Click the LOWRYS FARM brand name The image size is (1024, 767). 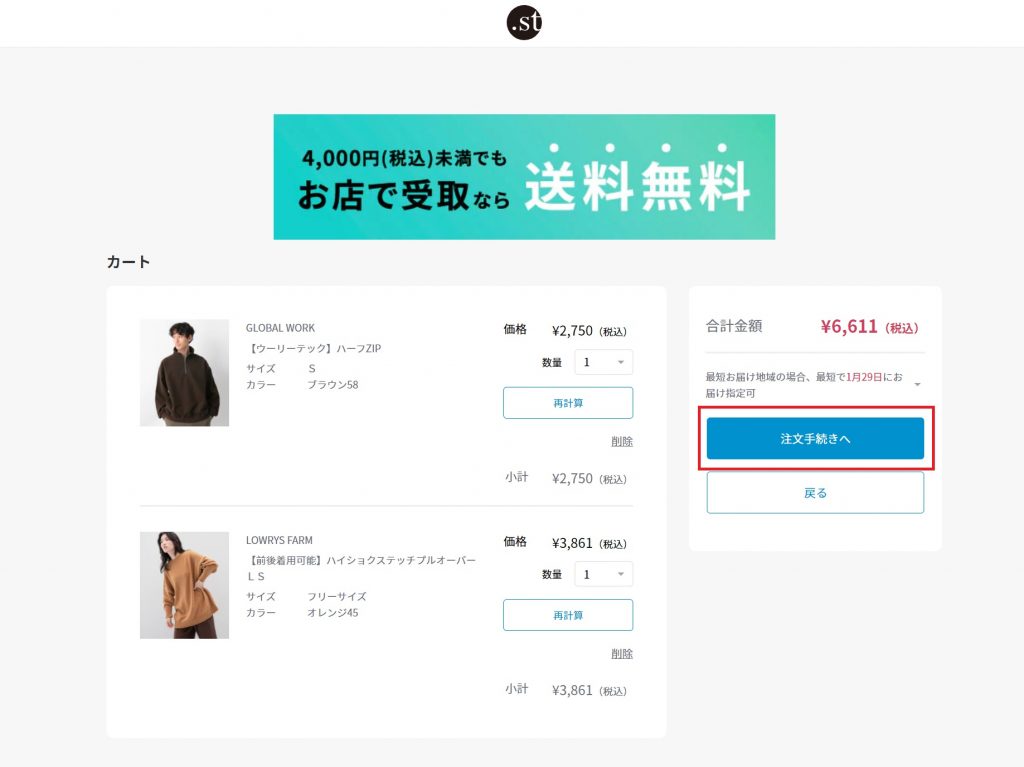pyautogui.click(x=279, y=540)
